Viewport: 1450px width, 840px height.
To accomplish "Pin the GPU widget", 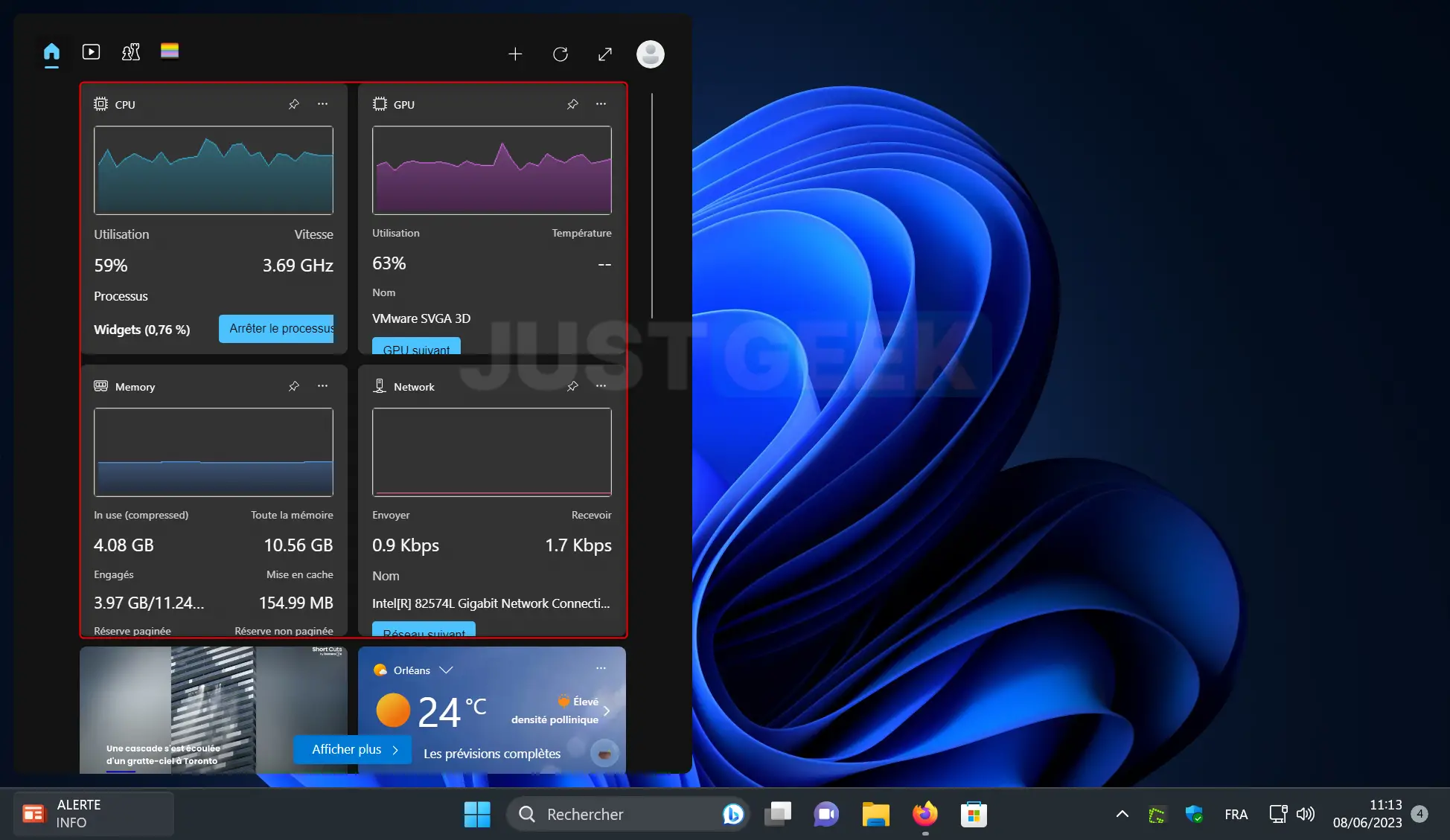I will point(572,104).
